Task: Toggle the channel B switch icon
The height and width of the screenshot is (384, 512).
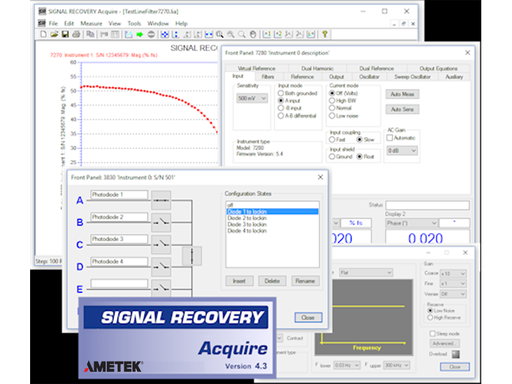Action: coord(161,222)
